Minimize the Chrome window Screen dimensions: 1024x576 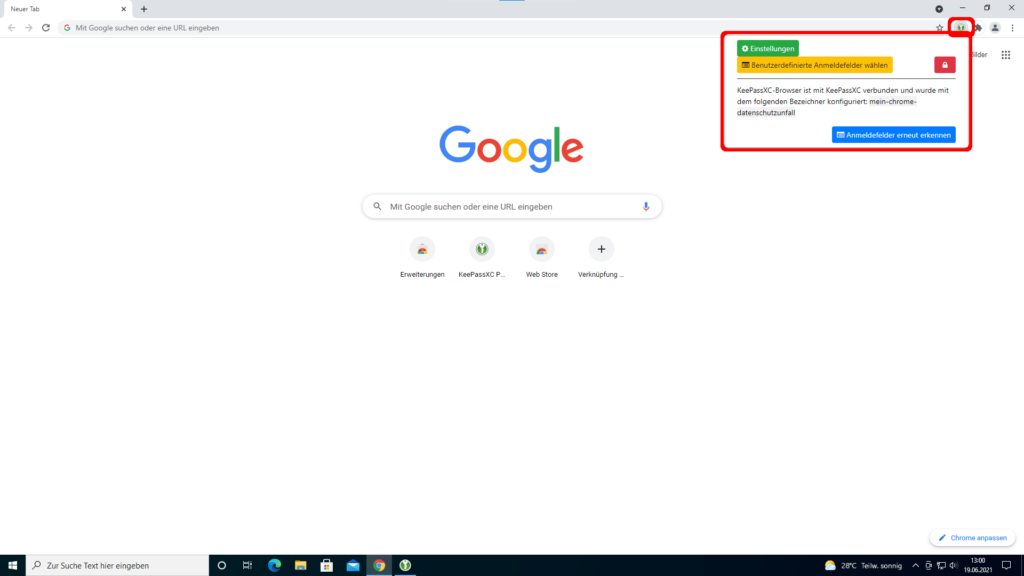(x=963, y=8)
